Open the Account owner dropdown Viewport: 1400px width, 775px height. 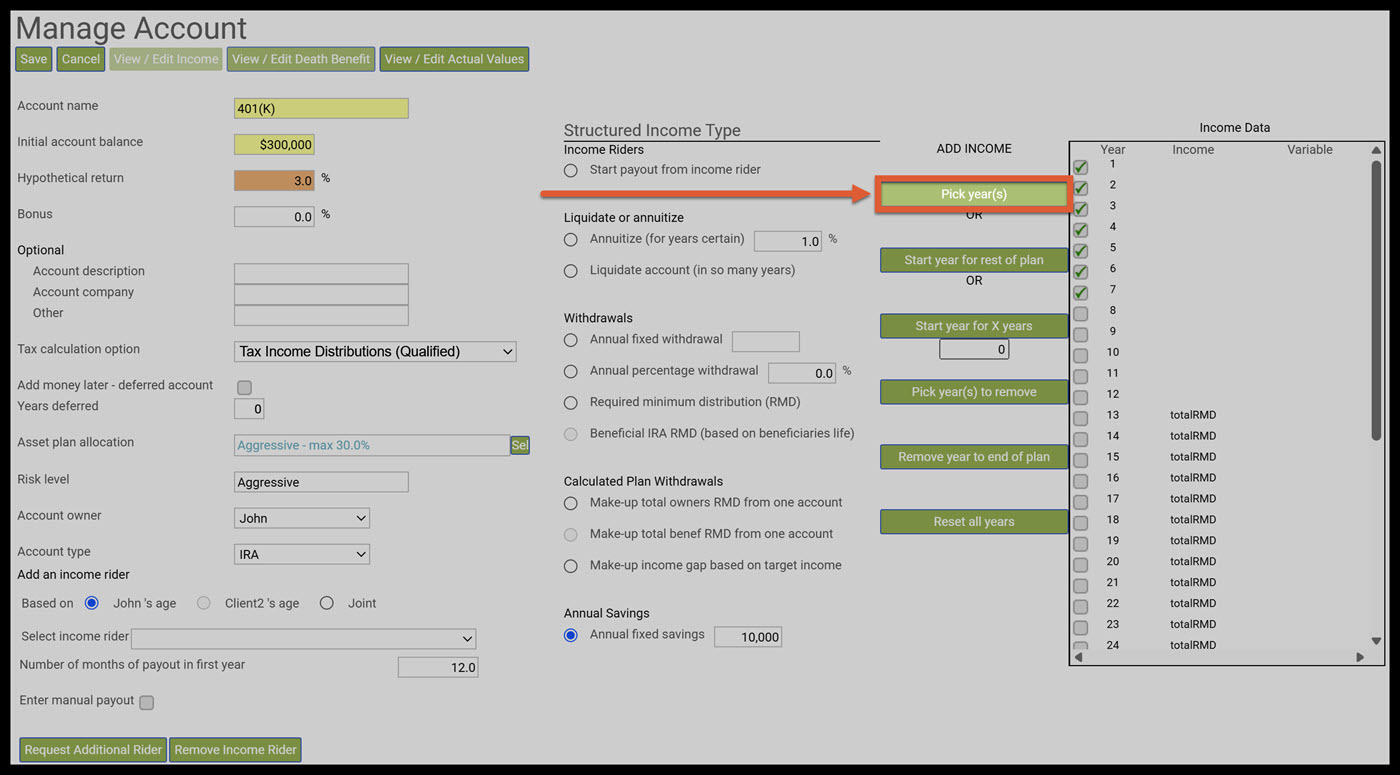(302, 518)
